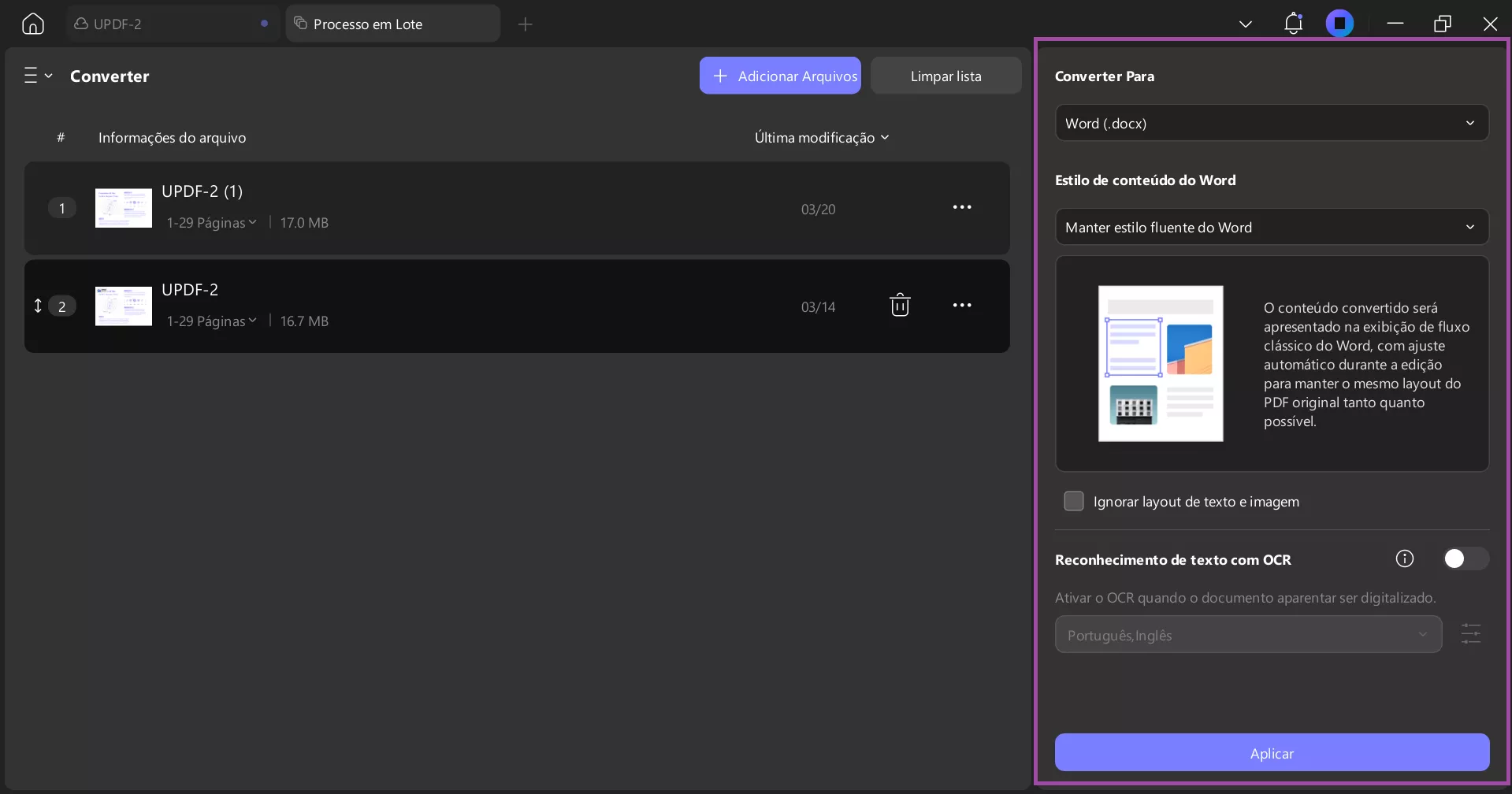Screen dimensions: 1512x794
Task: Open Manter estilo fluente do Word dropdown
Action: [1272, 227]
